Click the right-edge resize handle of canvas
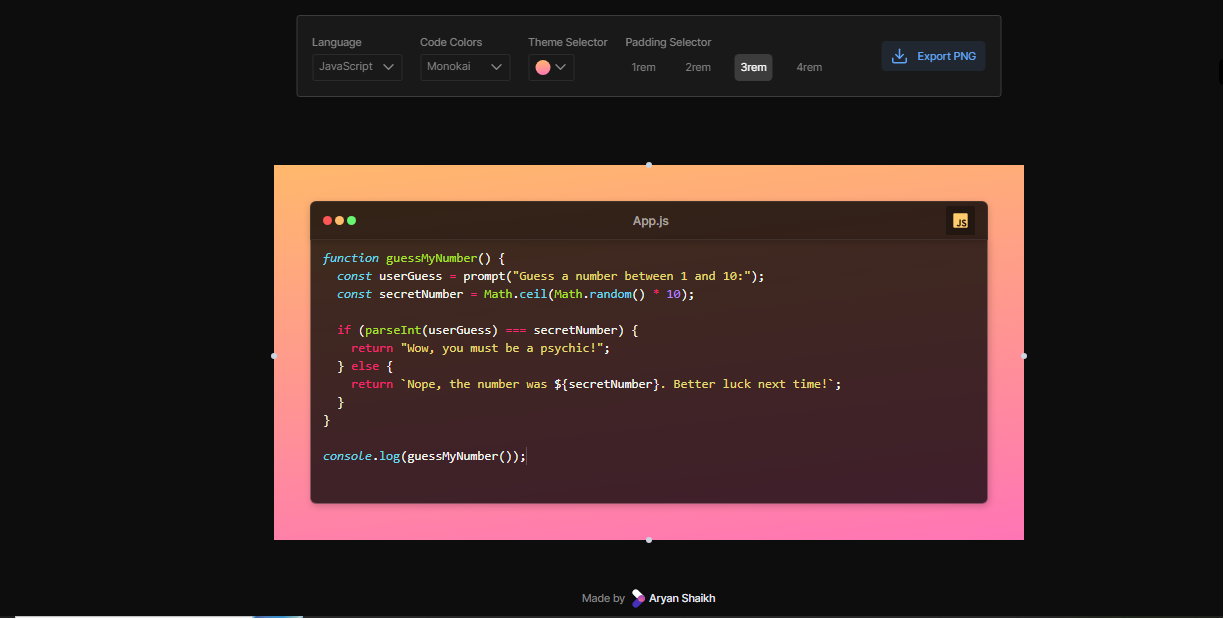 coord(1023,356)
